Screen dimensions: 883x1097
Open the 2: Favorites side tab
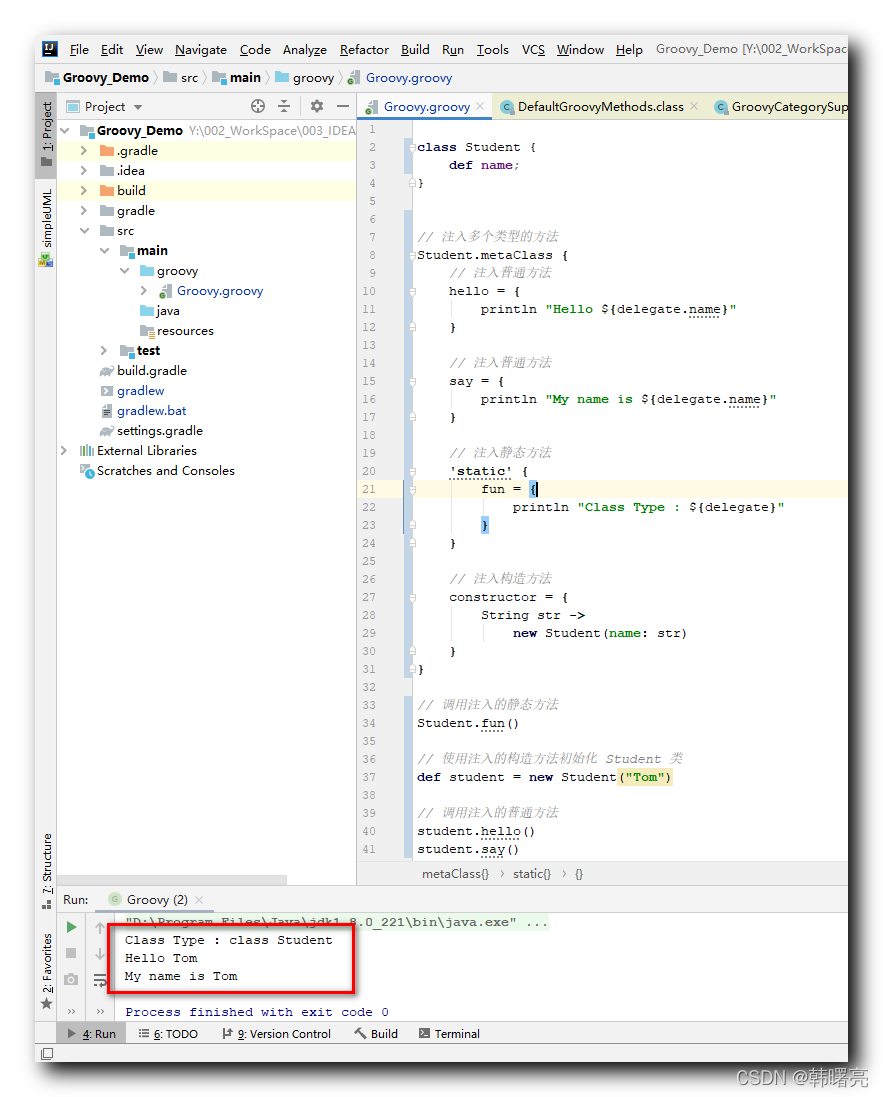coord(46,971)
